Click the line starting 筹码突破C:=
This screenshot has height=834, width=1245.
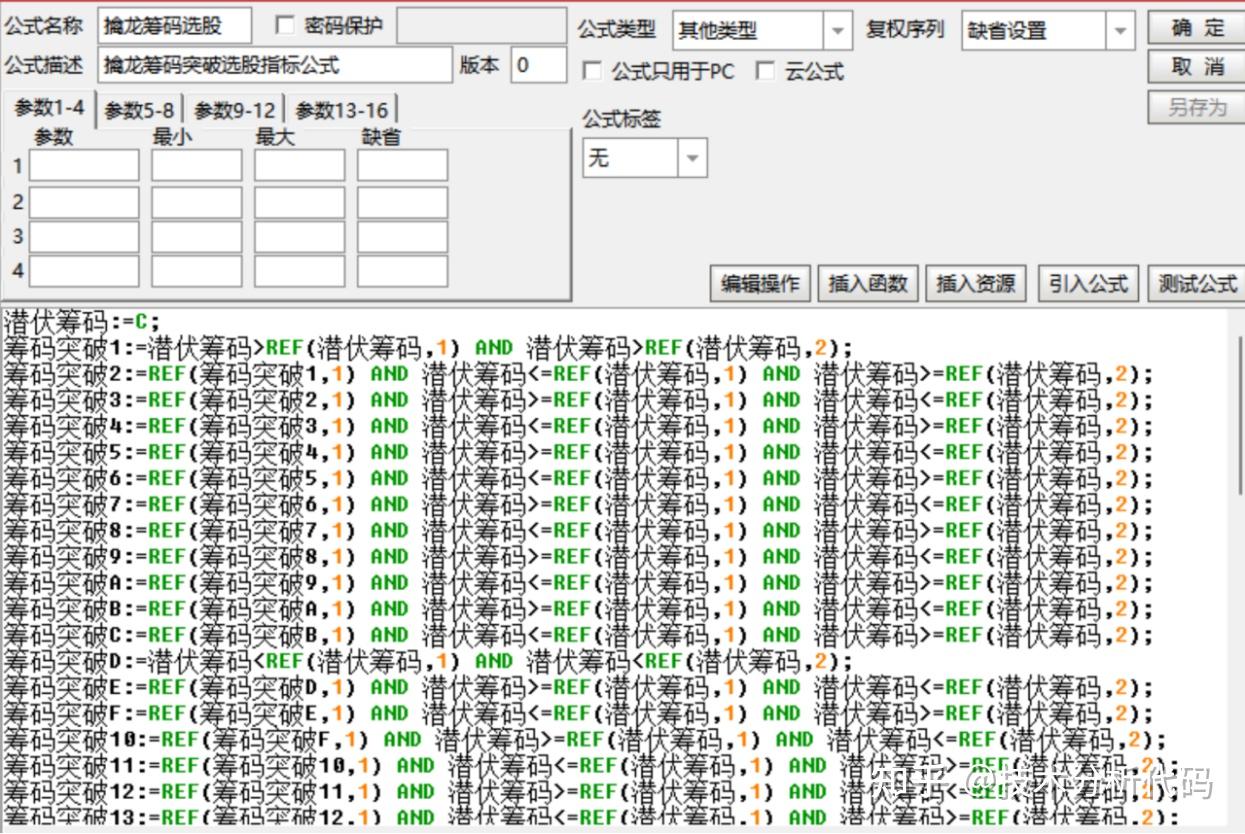tap(578, 634)
